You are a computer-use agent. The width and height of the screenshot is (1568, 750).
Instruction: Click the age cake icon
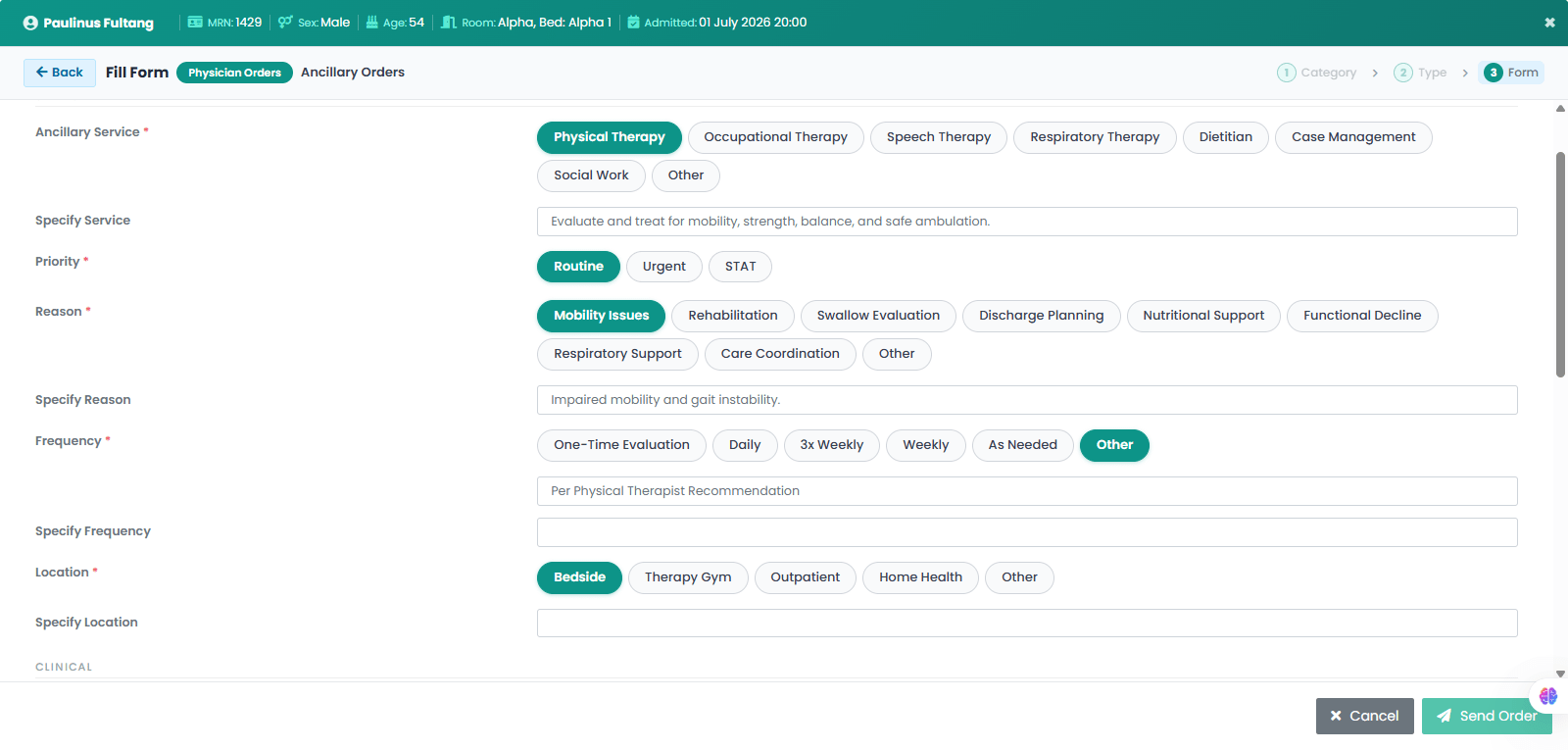click(372, 22)
